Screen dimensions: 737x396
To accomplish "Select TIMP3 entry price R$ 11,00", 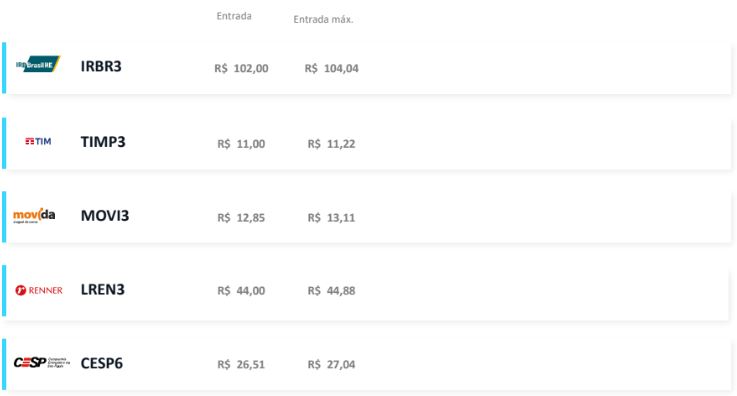I will [x=241, y=144].
